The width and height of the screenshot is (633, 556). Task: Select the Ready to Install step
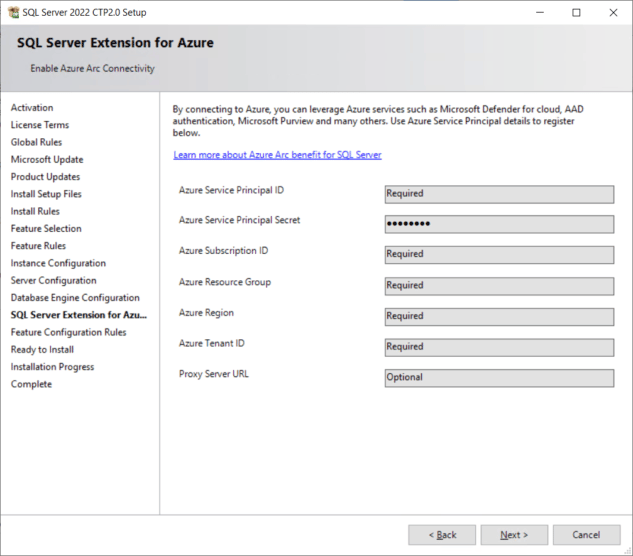click(42, 349)
